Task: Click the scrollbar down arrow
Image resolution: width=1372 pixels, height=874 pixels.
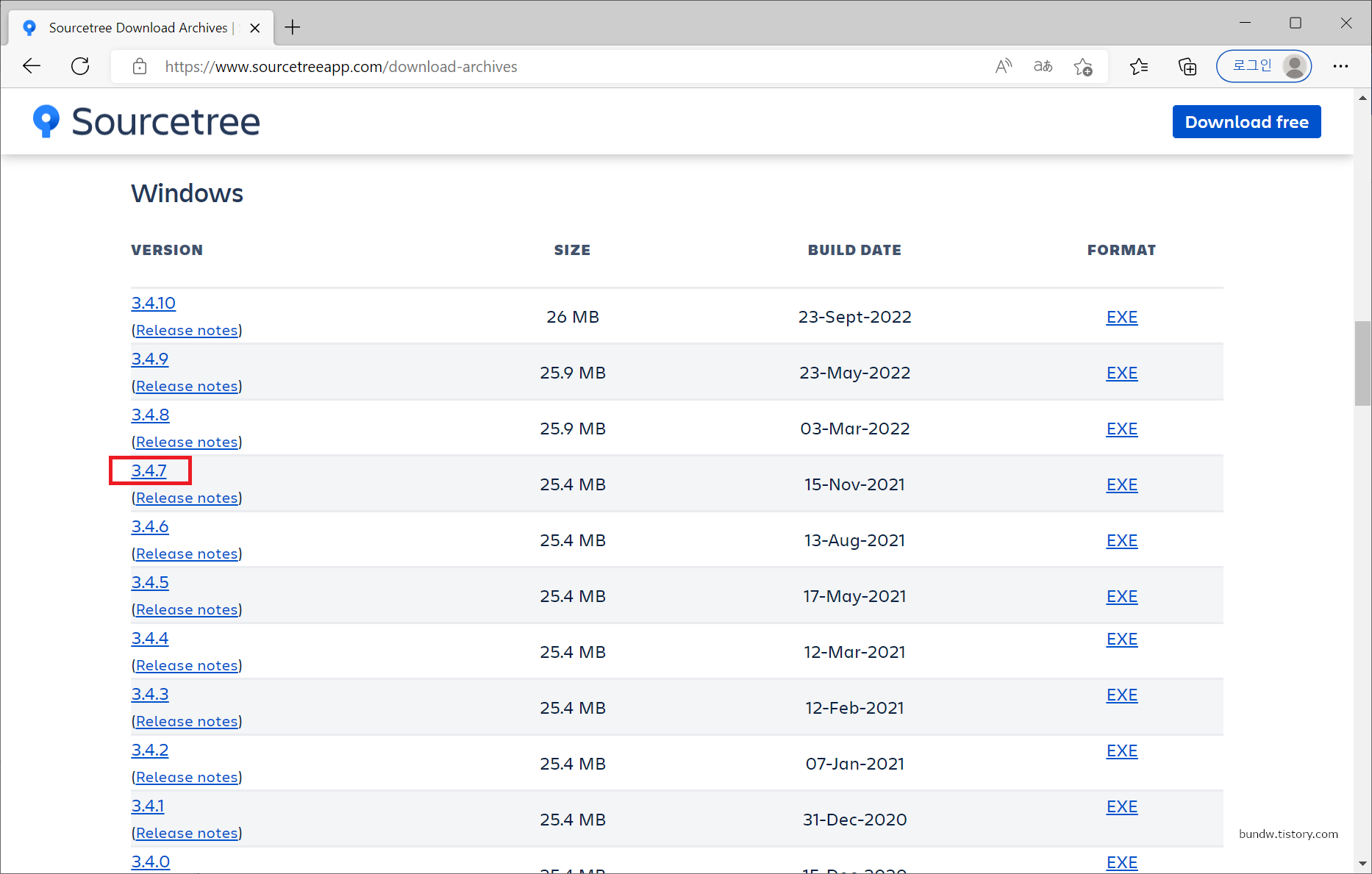Action: pyautogui.click(x=1362, y=864)
